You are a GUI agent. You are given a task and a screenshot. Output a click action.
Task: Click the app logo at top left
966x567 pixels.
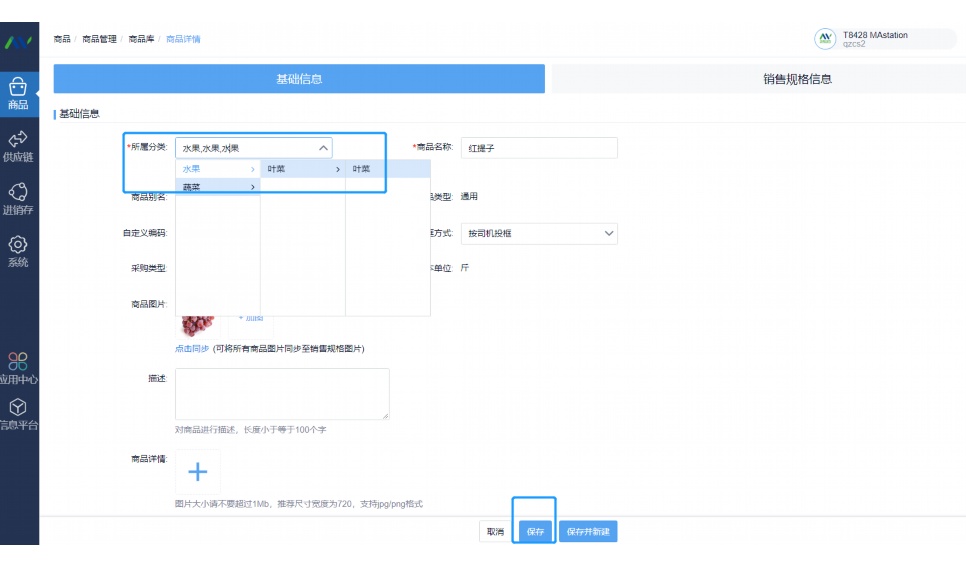(x=18, y=42)
